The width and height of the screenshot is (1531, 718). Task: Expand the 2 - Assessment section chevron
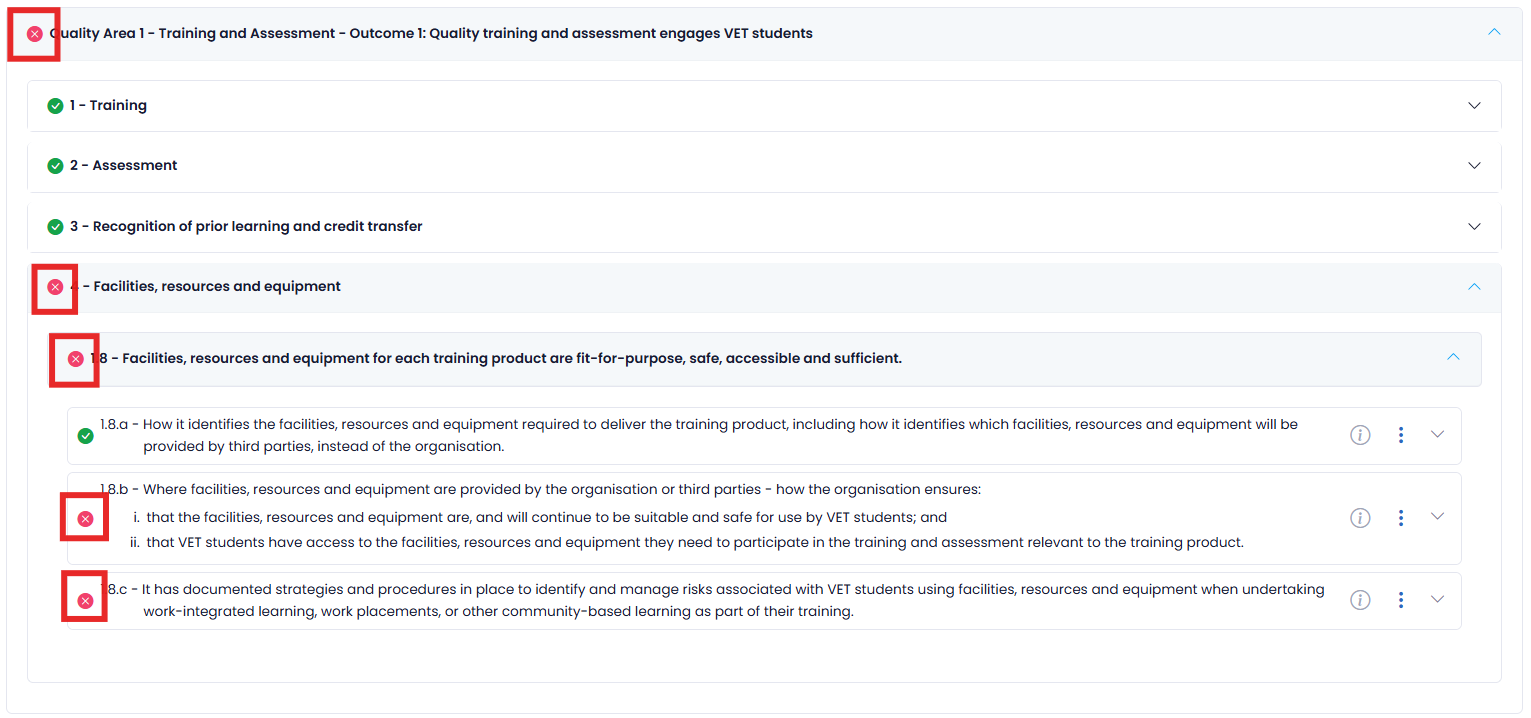pos(1474,166)
